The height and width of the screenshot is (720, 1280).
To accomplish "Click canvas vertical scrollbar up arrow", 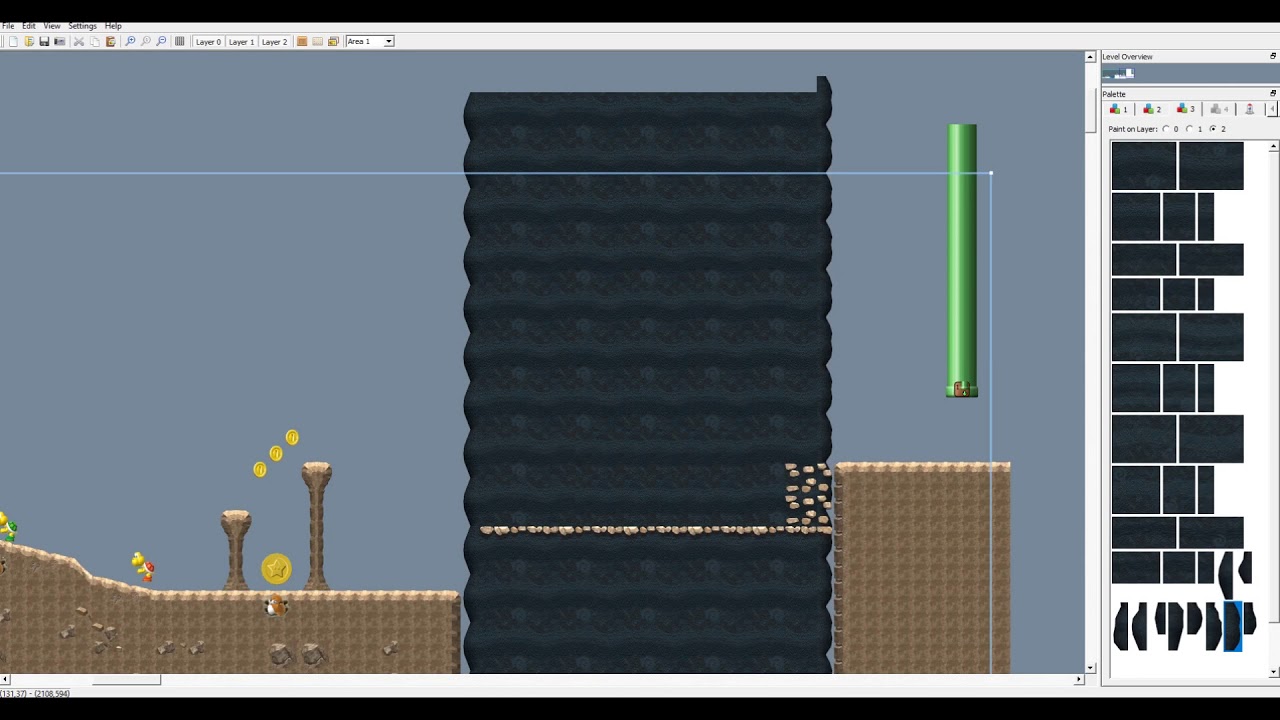I will [x=1091, y=57].
